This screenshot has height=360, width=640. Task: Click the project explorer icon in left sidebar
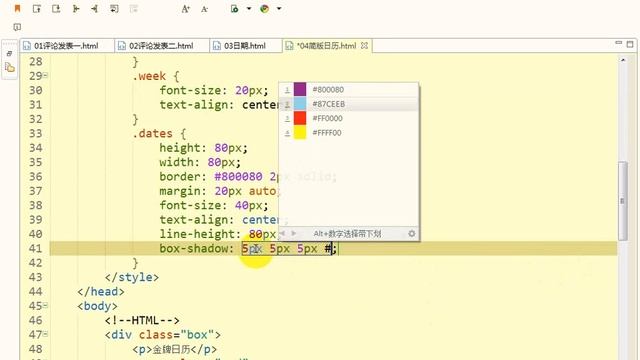click(x=9, y=68)
